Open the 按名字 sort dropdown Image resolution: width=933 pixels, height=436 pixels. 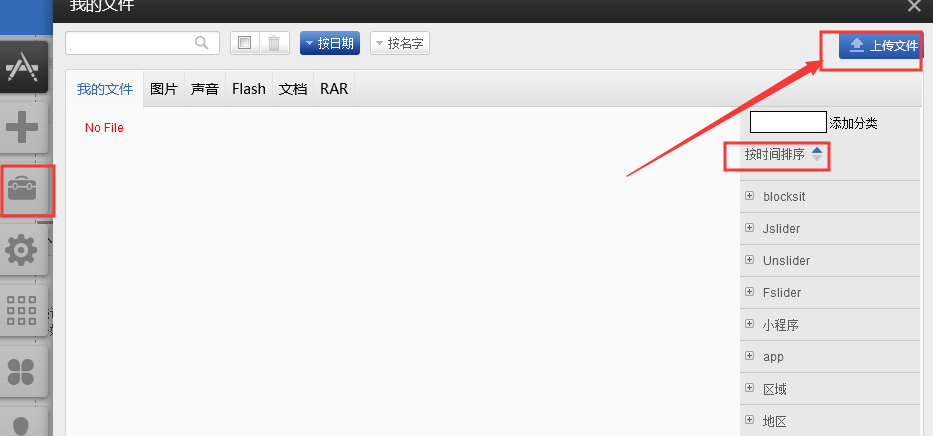(x=400, y=43)
